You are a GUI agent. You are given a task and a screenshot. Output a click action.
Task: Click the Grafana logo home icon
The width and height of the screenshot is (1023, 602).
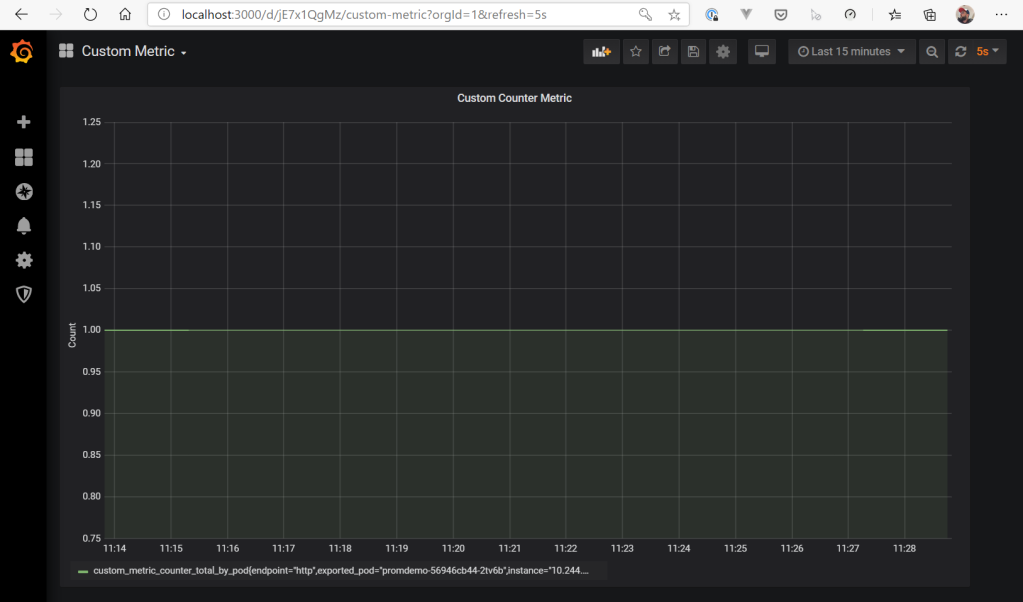pyautogui.click(x=22, y=52)
